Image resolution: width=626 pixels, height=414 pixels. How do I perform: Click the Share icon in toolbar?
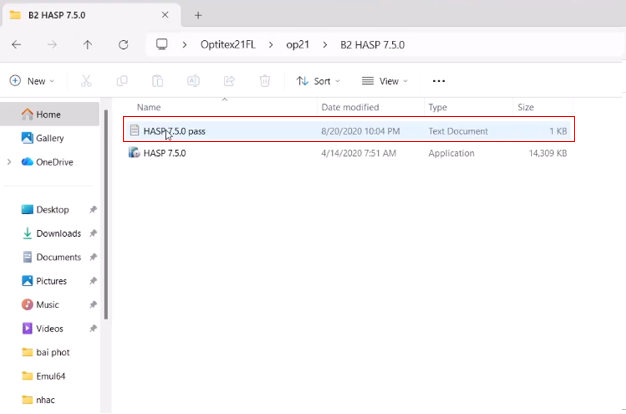point(229,81)
